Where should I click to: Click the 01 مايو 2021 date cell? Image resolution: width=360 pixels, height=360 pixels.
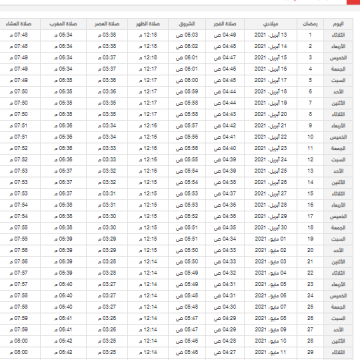(x=271, y=239)
